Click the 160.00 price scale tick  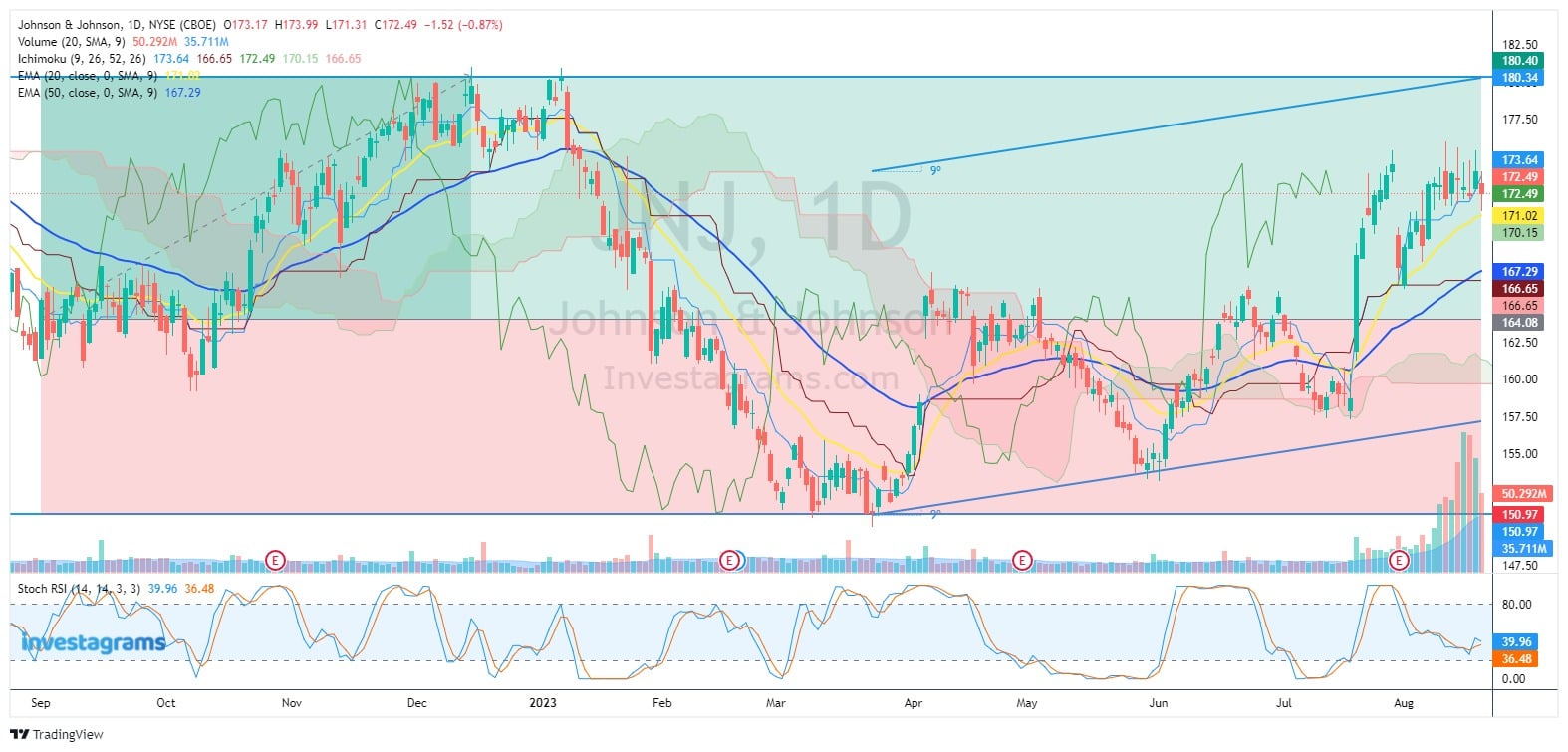click(x=1520, y=379)
